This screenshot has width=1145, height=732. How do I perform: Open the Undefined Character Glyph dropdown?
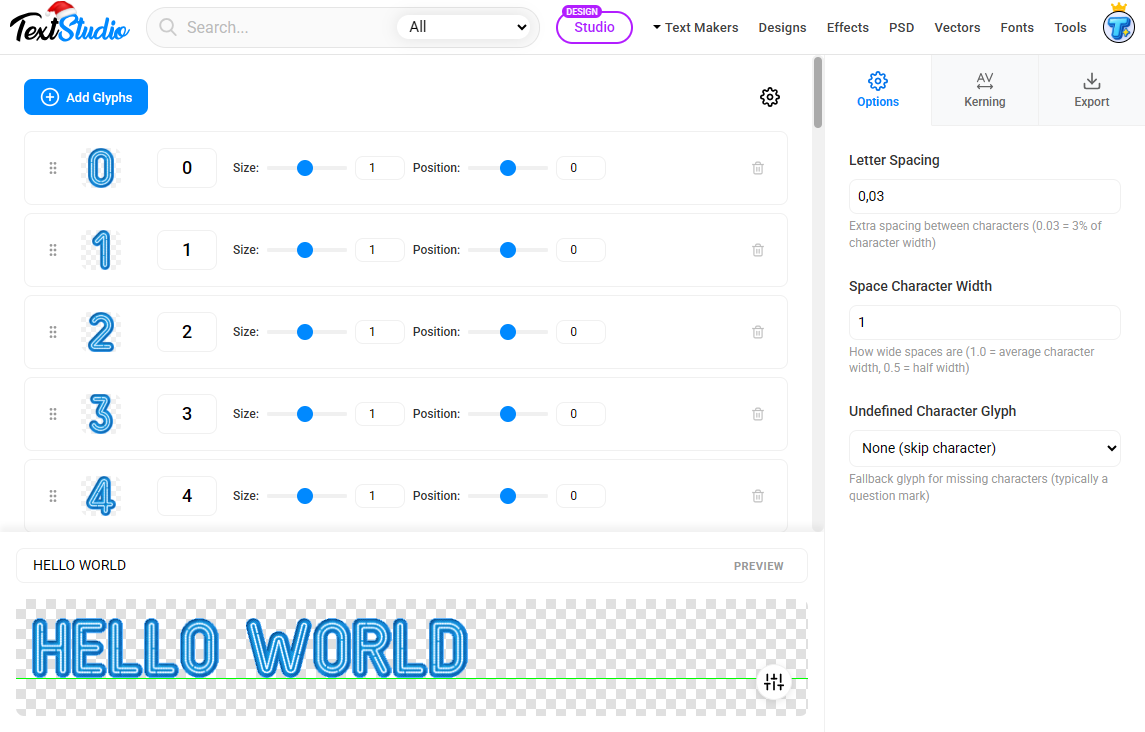point(984,448)
